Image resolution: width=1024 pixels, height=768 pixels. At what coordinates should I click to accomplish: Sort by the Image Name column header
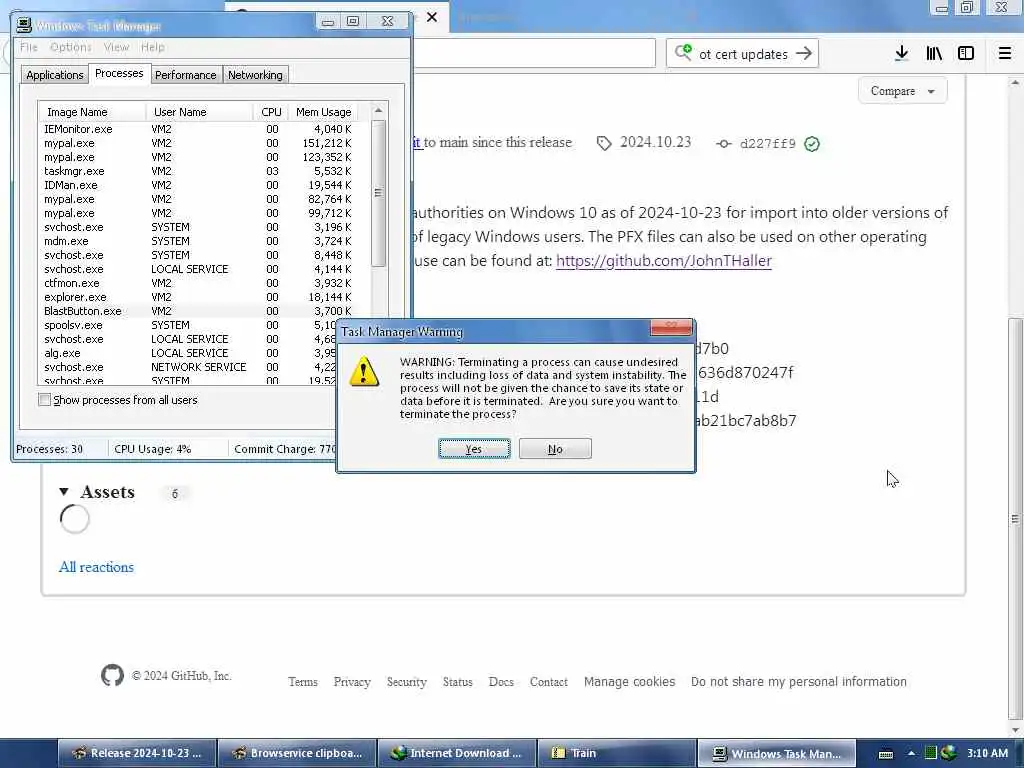(92, 112)
